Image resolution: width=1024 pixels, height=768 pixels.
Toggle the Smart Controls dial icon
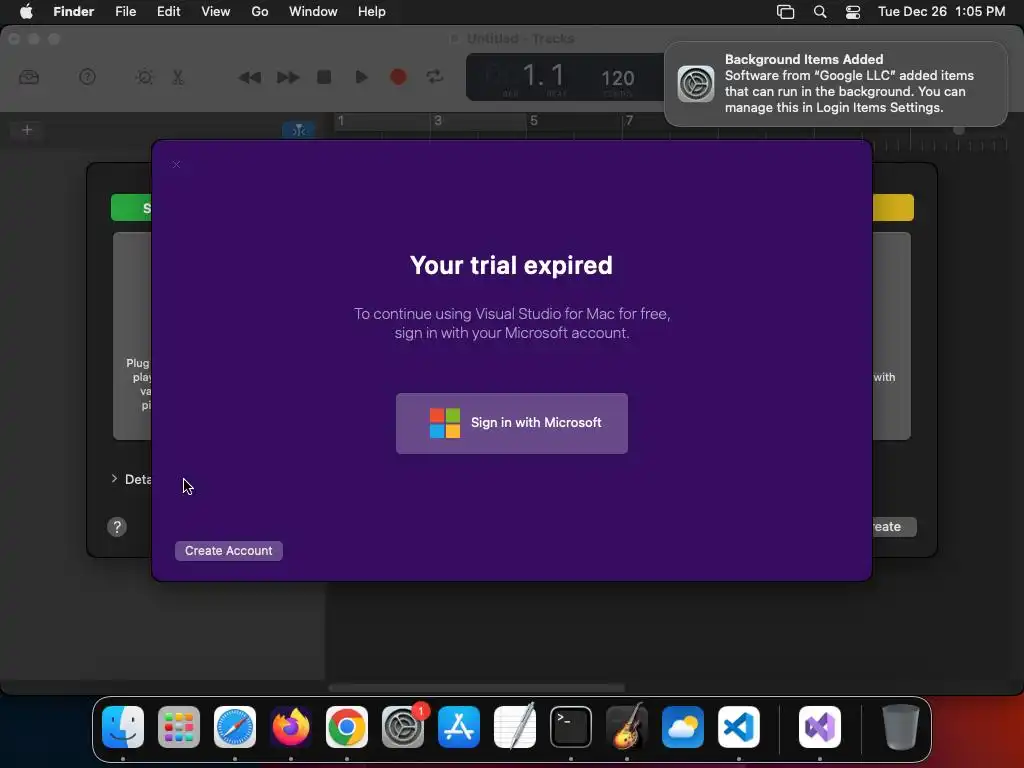(144, 77)
